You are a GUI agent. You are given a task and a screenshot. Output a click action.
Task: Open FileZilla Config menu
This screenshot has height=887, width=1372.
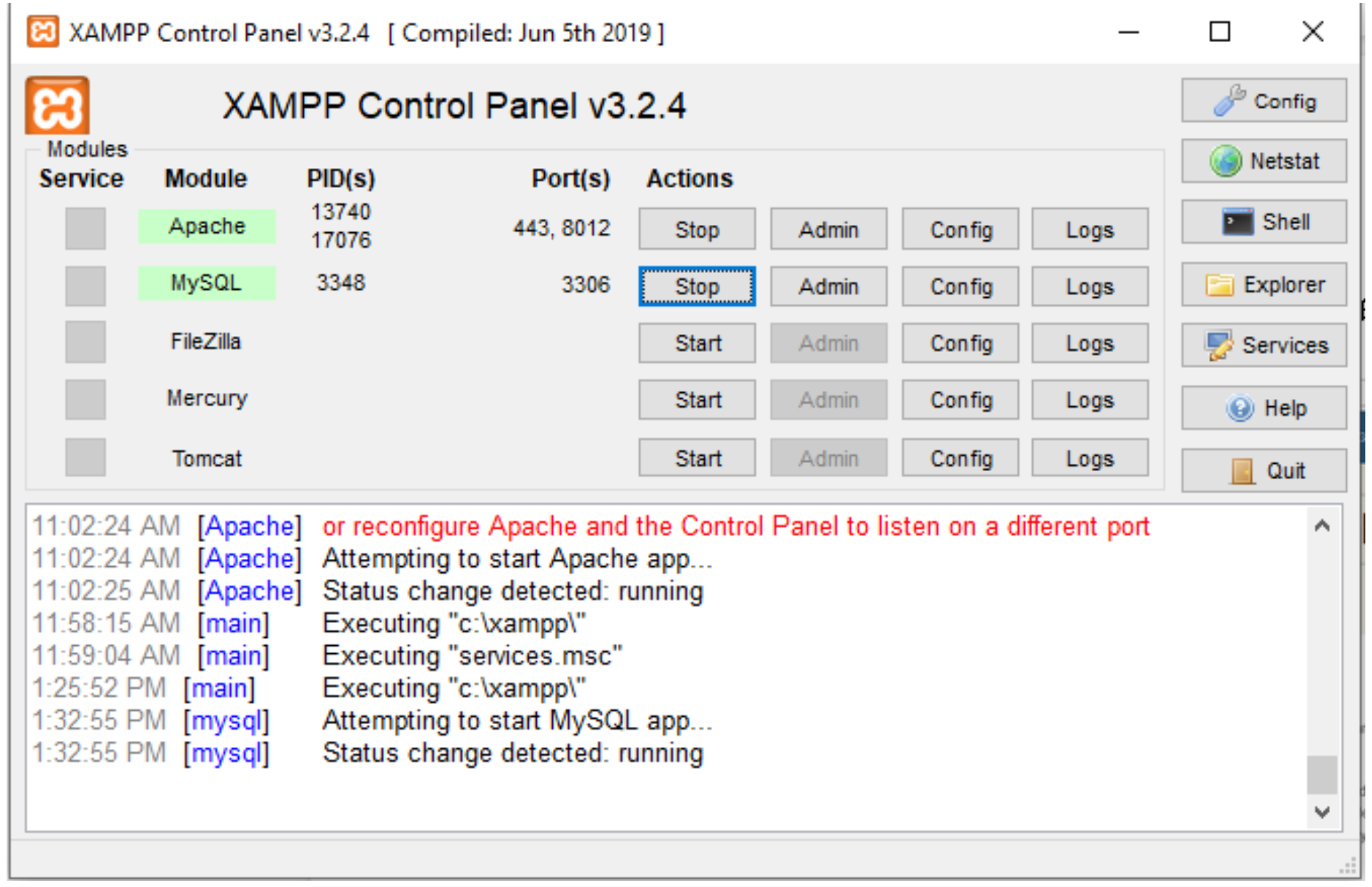[x=961, y=343]
